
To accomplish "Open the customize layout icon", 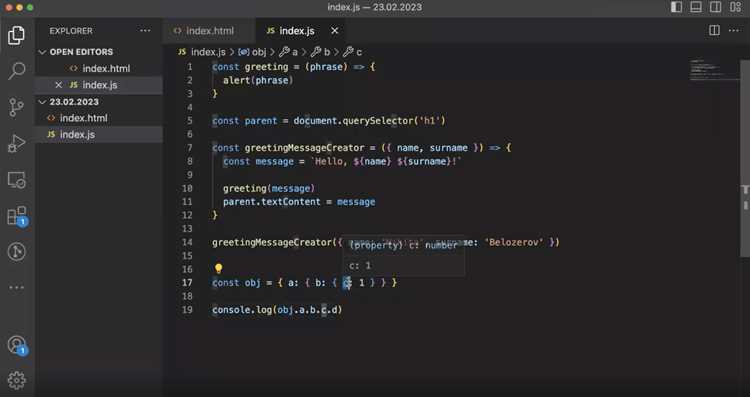I will pyautogui.click(x=736, y=7).
